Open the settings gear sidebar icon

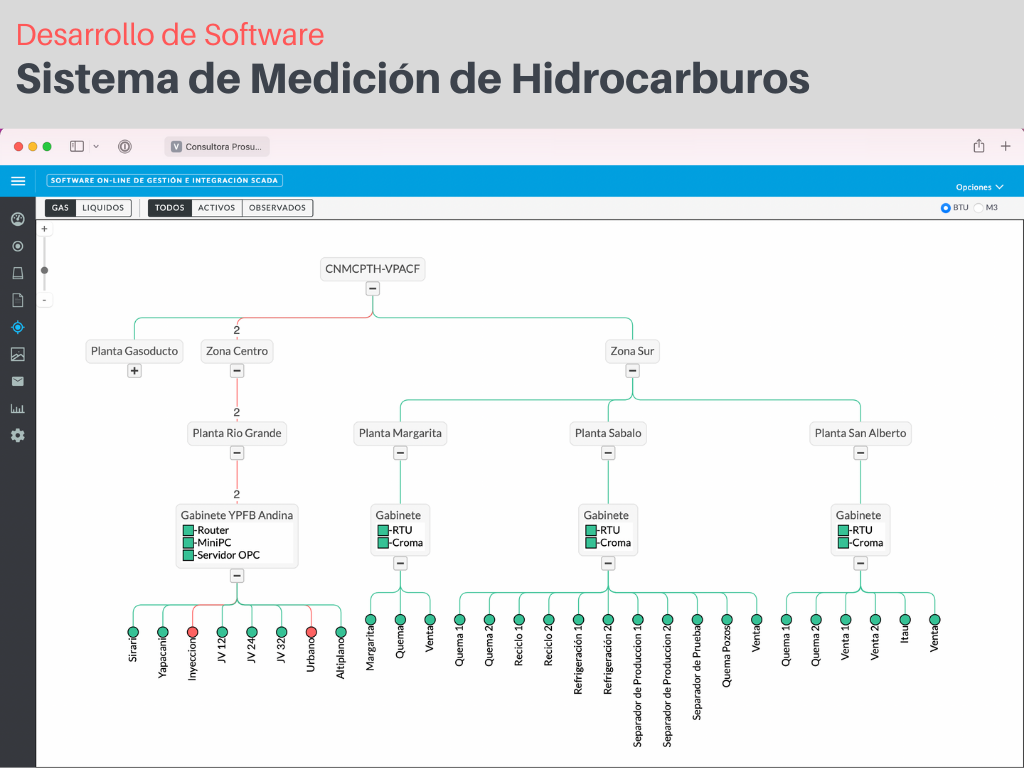(x=18, y=436)
